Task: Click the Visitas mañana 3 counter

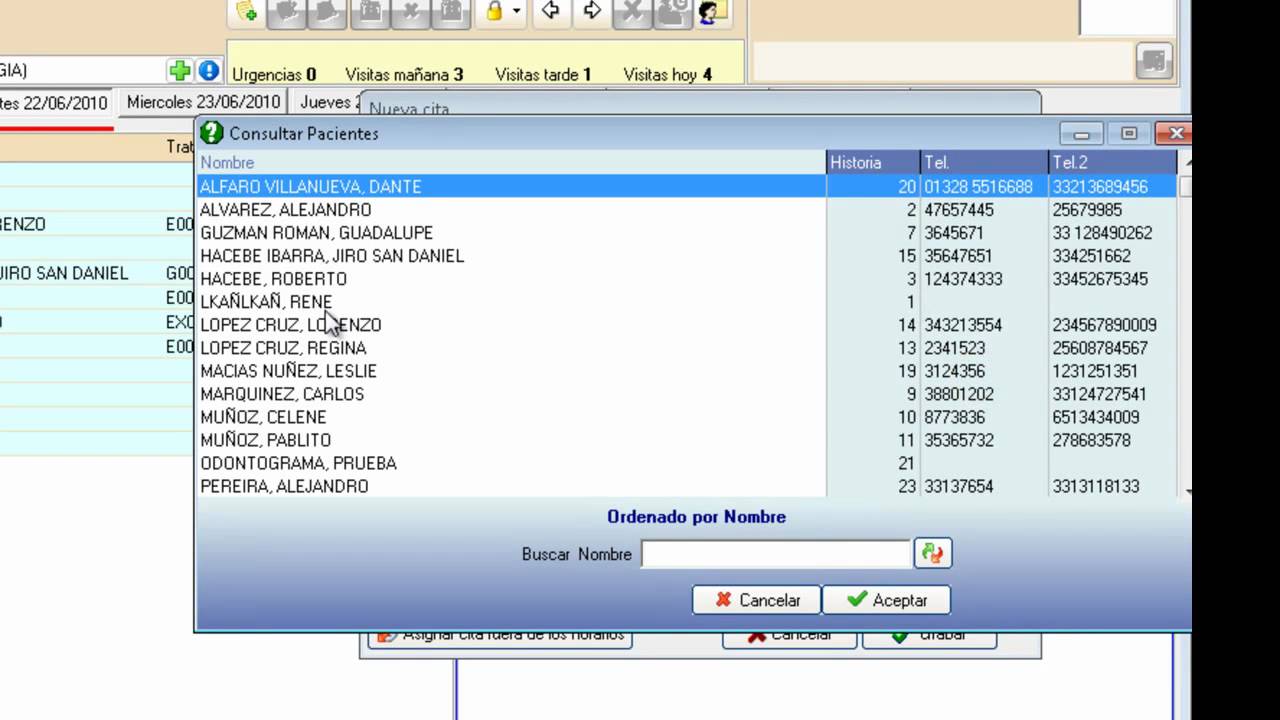Action: [404, 74]
